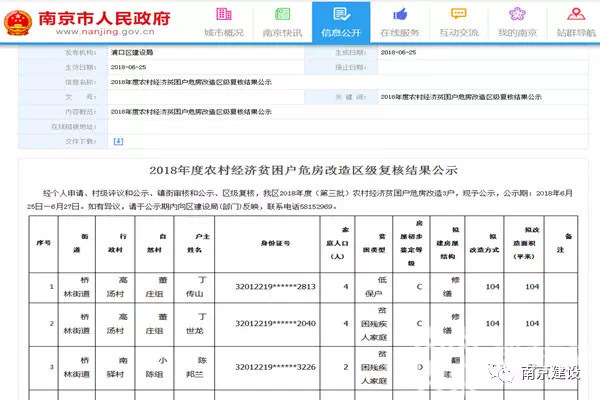This screenshot has width=600, height=400.
Task: Click the Nanjing government national emblem logo
Action: (x=18, y=23)
